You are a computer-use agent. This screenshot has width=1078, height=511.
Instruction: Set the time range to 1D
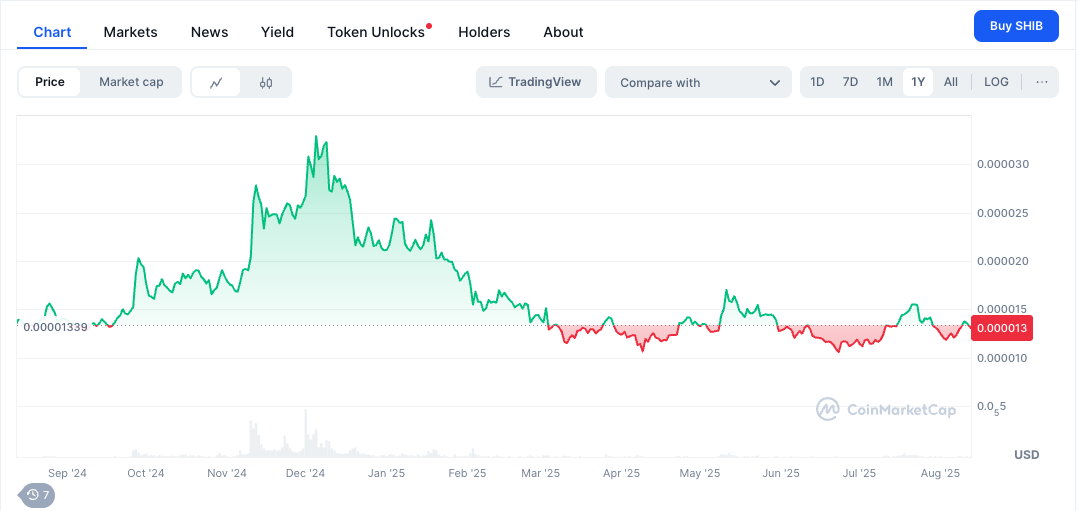(817, 82)
